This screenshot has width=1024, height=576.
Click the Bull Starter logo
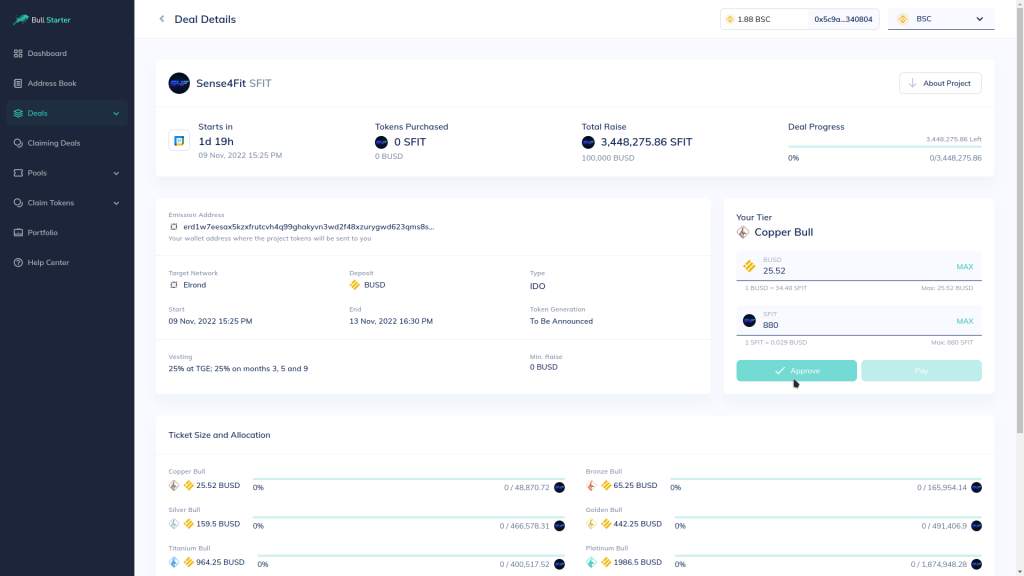pyautogui.click(x=42, y=20)
